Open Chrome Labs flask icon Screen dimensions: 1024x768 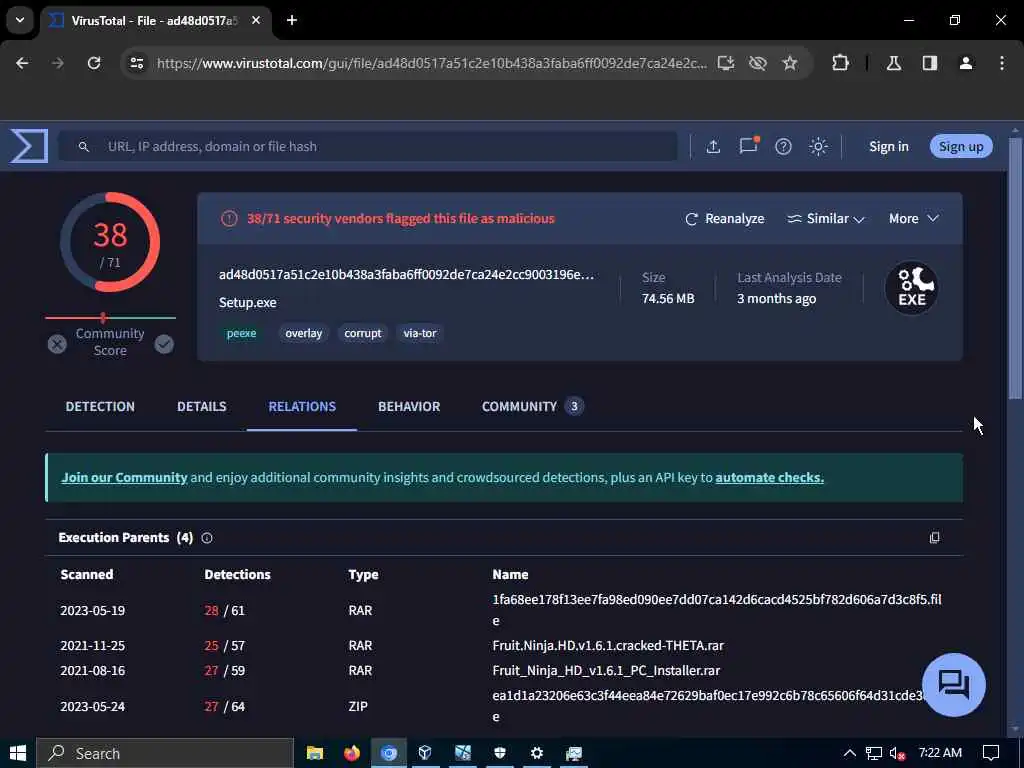pyautogui.click(x=893, y=63)
